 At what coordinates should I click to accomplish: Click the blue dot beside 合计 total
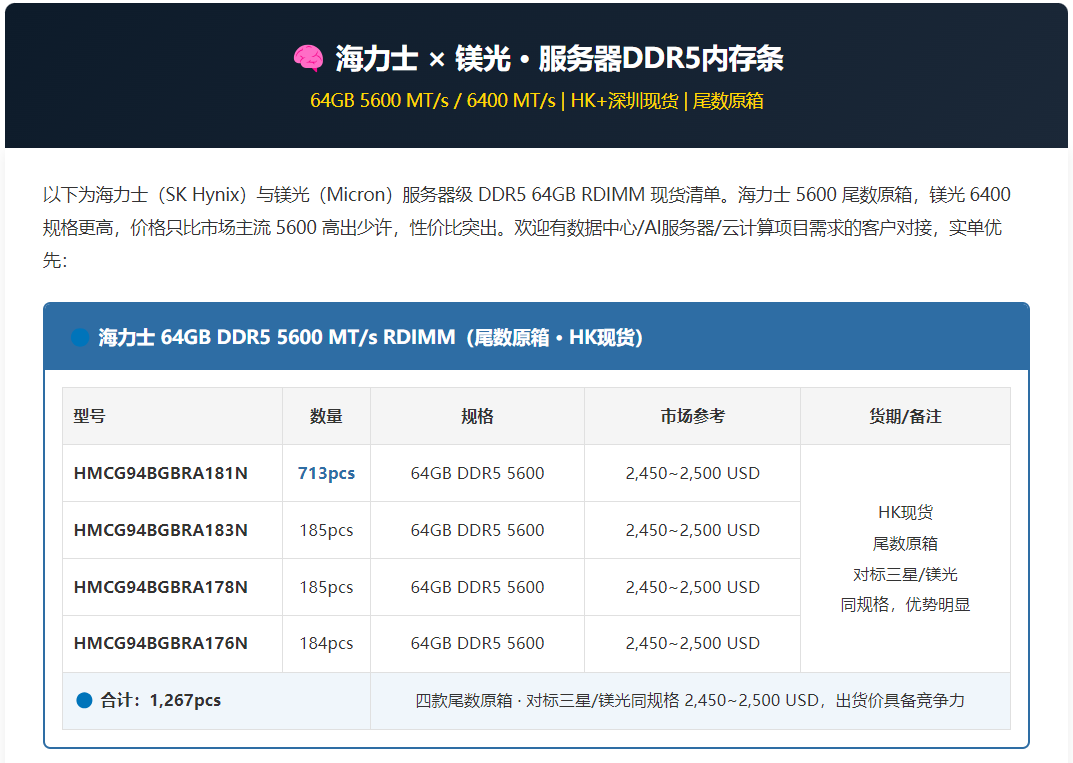(84, 700)
